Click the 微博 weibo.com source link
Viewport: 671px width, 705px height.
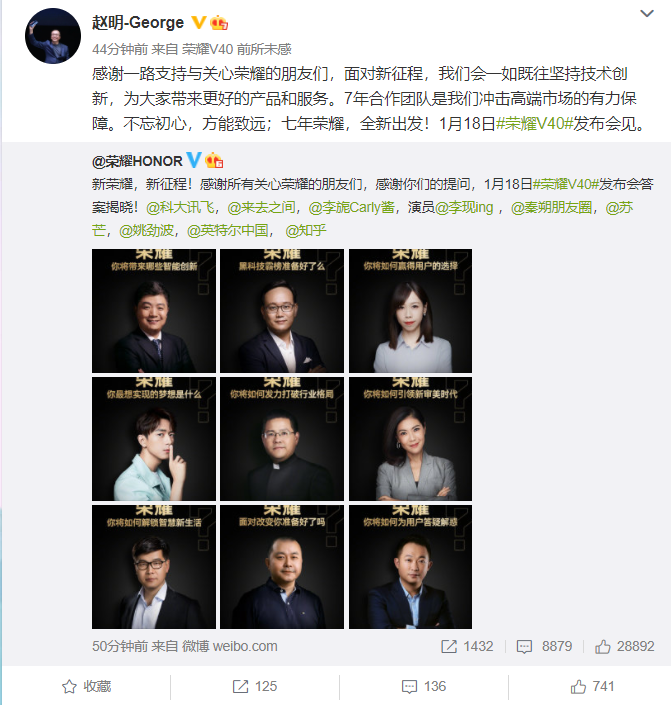coord(229,647)
